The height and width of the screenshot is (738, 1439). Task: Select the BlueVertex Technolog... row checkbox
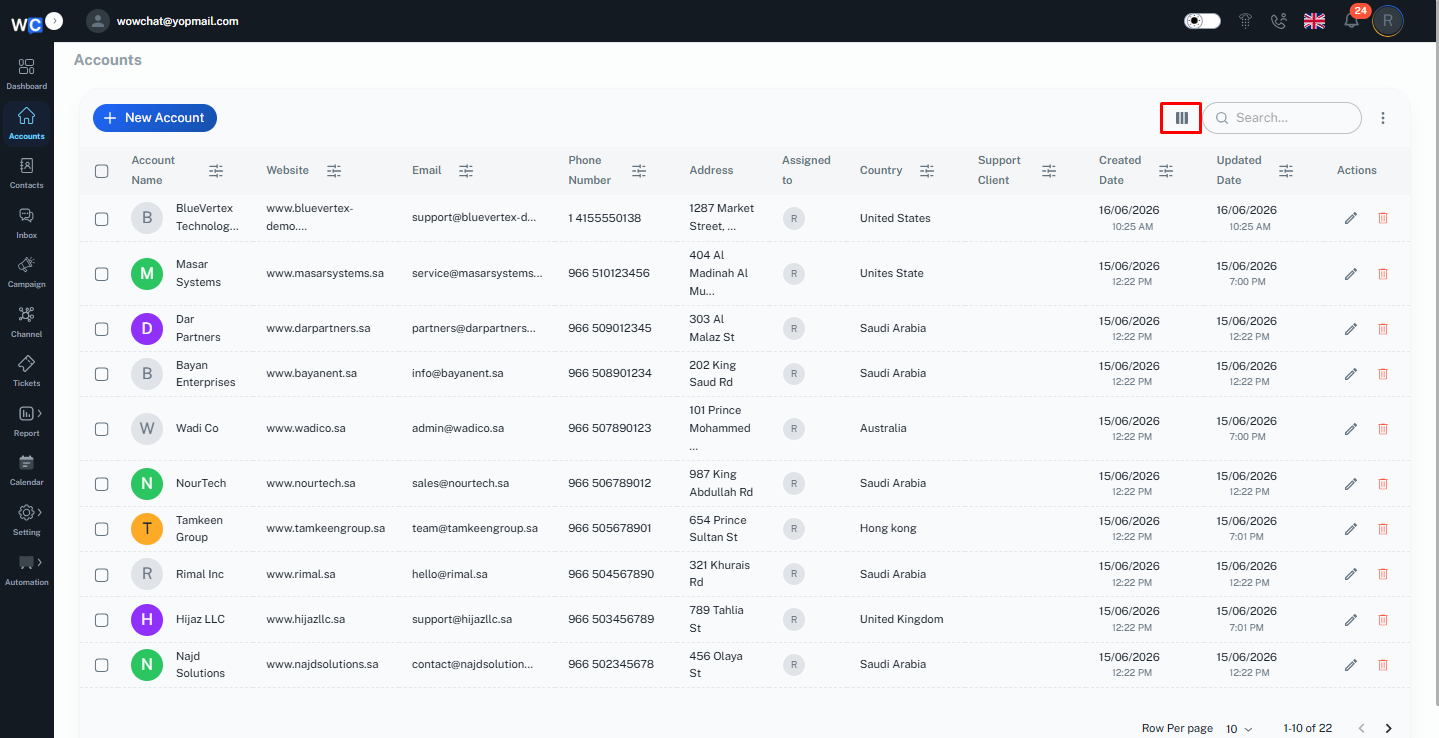[101, 219]
